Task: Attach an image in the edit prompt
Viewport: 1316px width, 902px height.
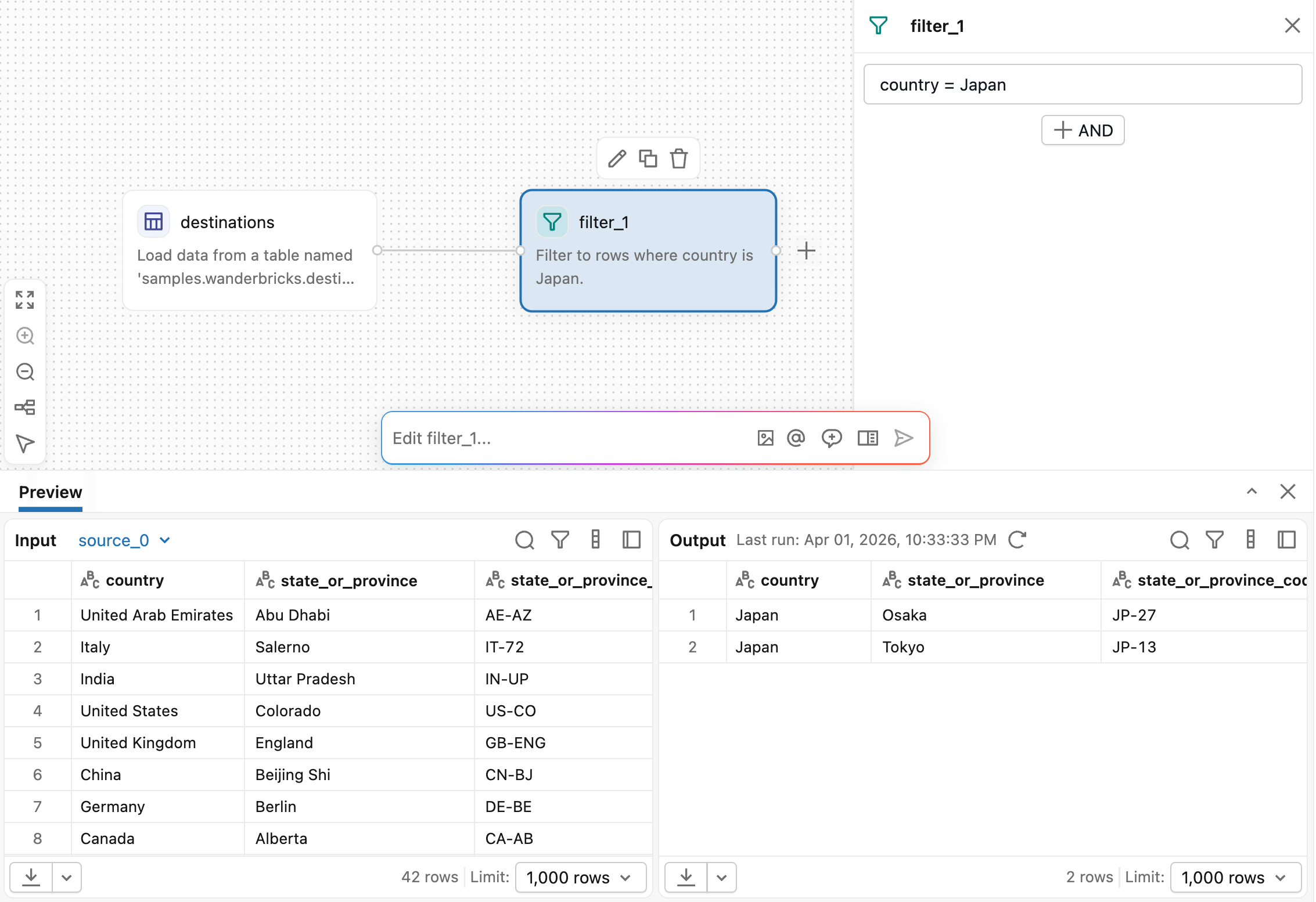Action: tap(765, 438)
